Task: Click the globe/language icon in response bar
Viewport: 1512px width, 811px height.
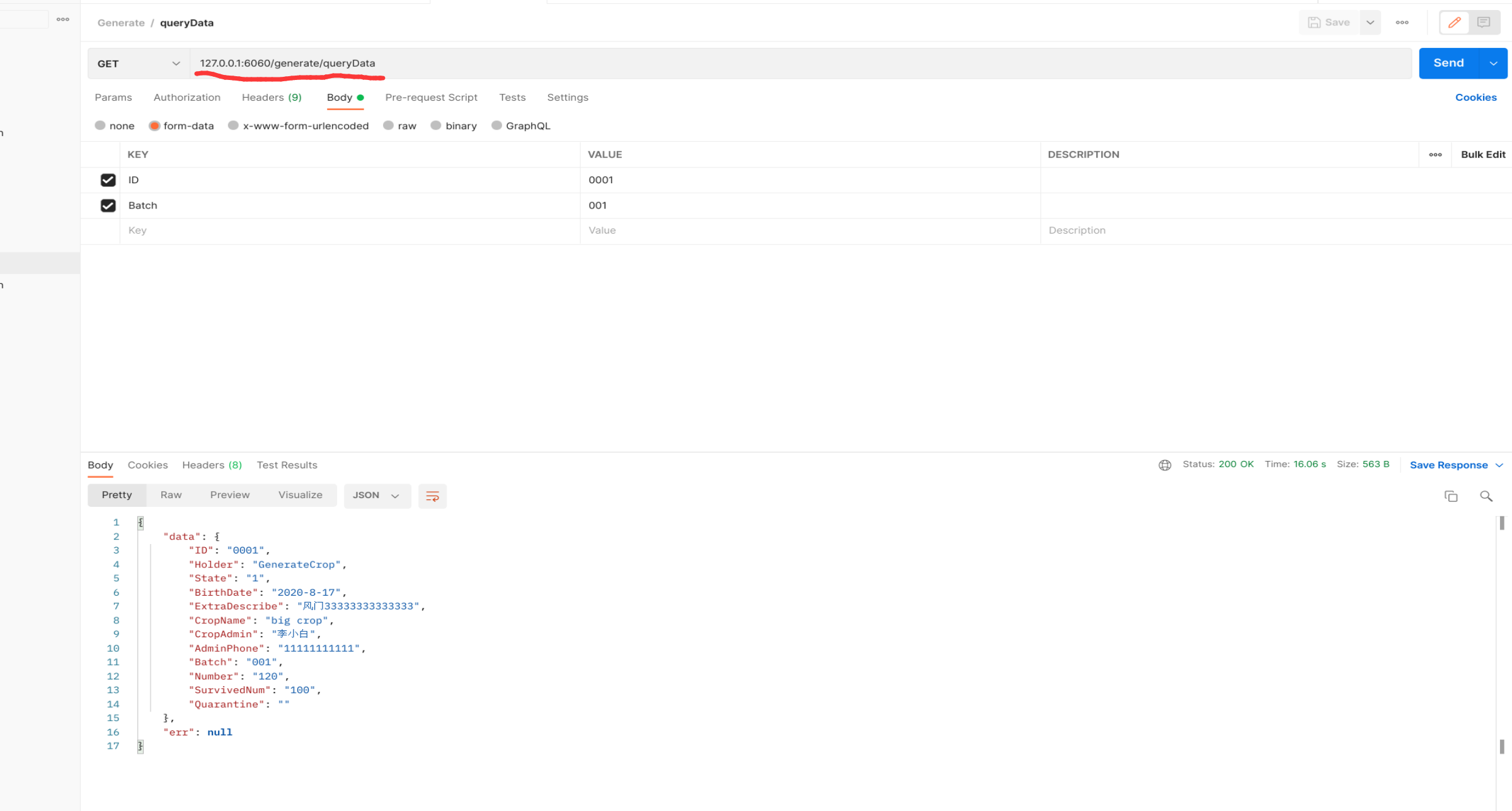Action: (x=1164, y=464)
